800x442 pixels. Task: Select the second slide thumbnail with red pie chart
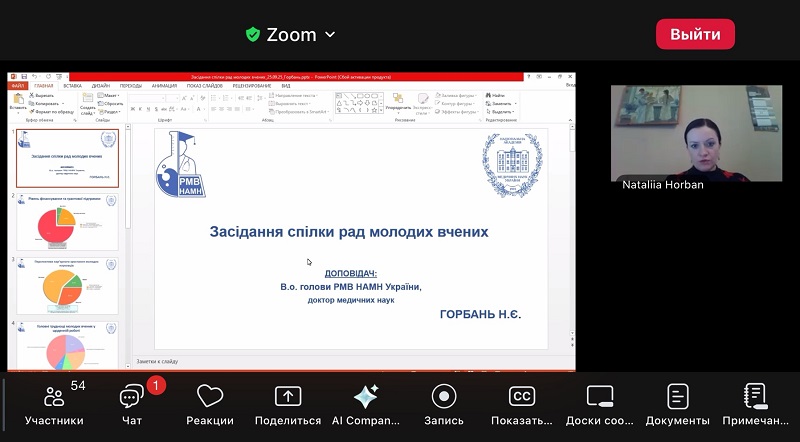(67, 222)
